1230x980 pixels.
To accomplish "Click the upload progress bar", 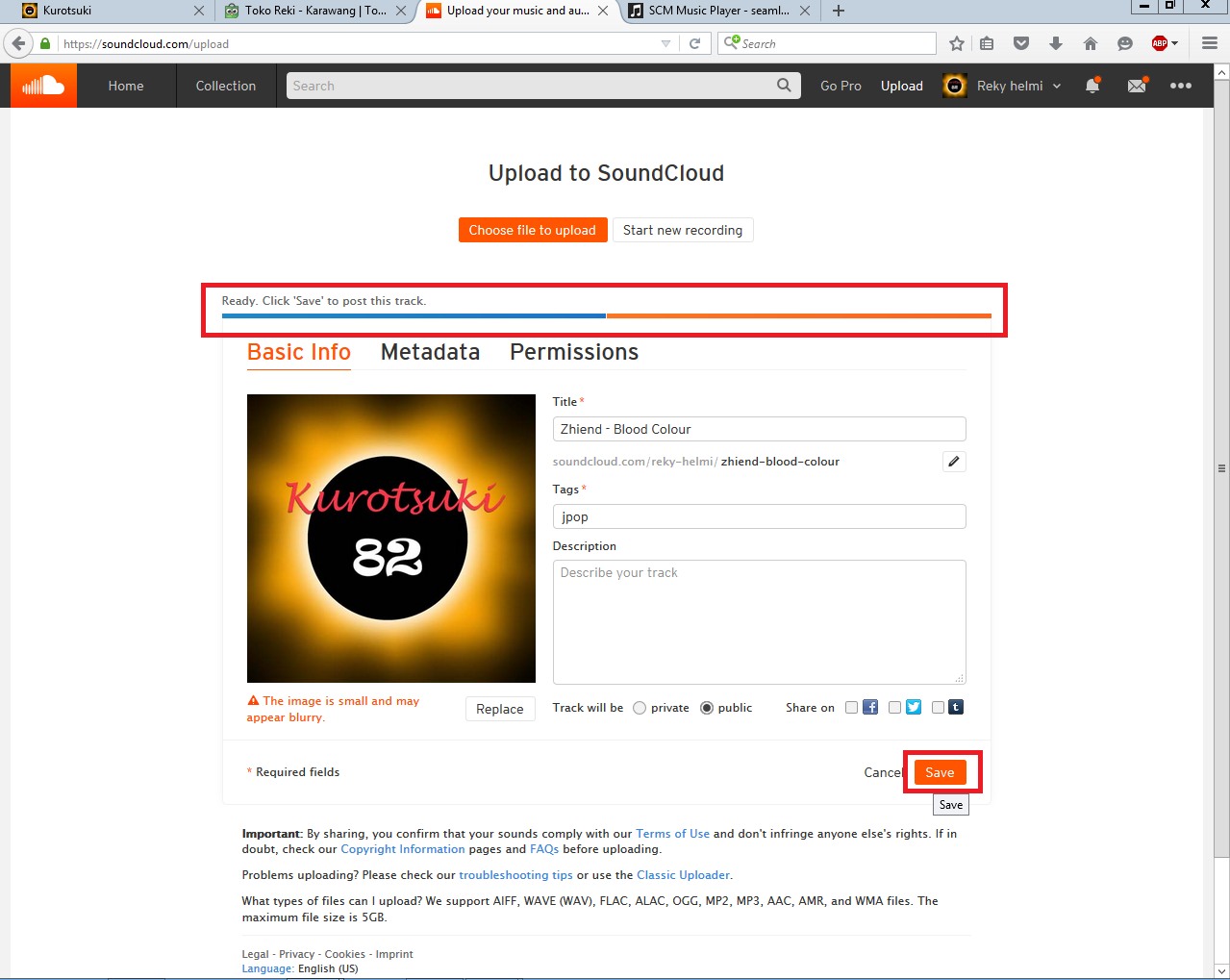I will [x=606, y=315].
